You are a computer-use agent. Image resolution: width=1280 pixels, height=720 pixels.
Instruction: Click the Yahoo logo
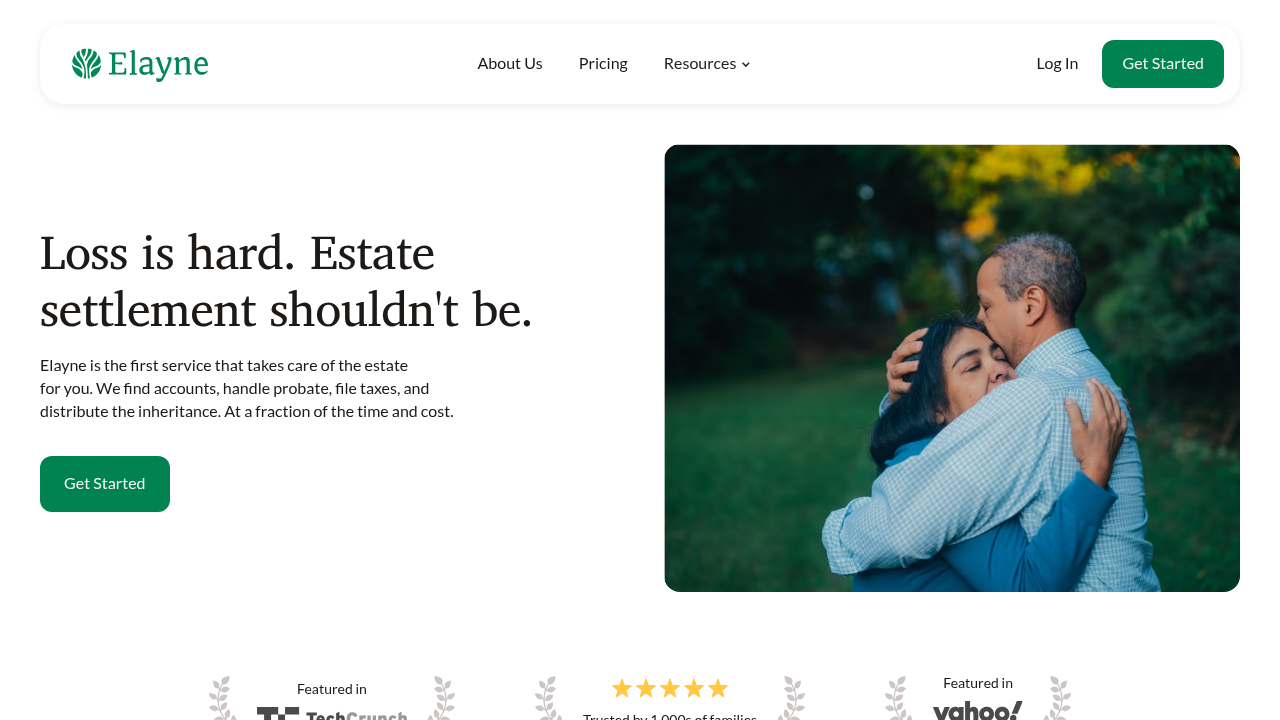pyautogui.click(x=978, y=710)
